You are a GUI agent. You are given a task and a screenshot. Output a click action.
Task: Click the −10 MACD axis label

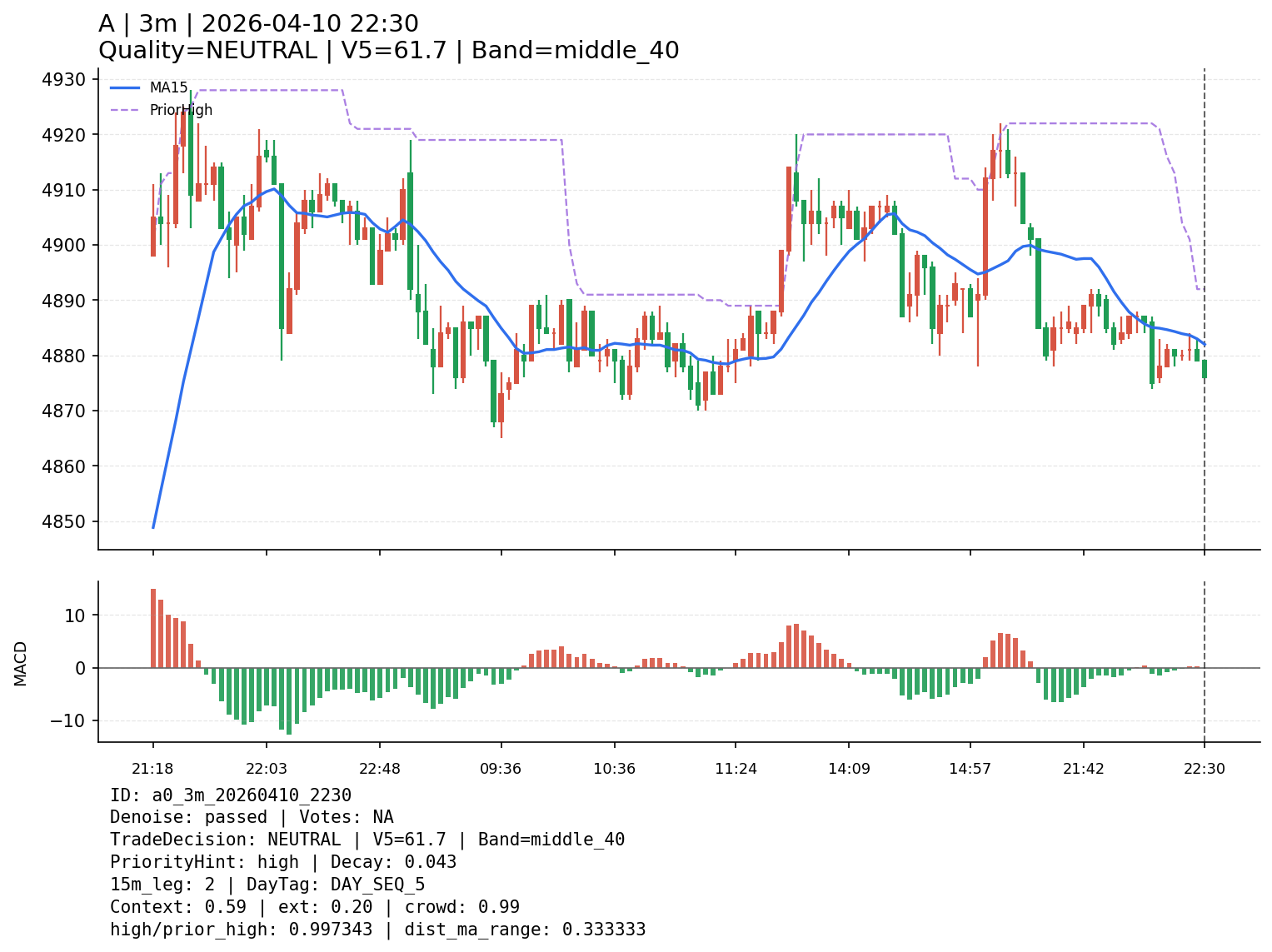pos(68,720)
